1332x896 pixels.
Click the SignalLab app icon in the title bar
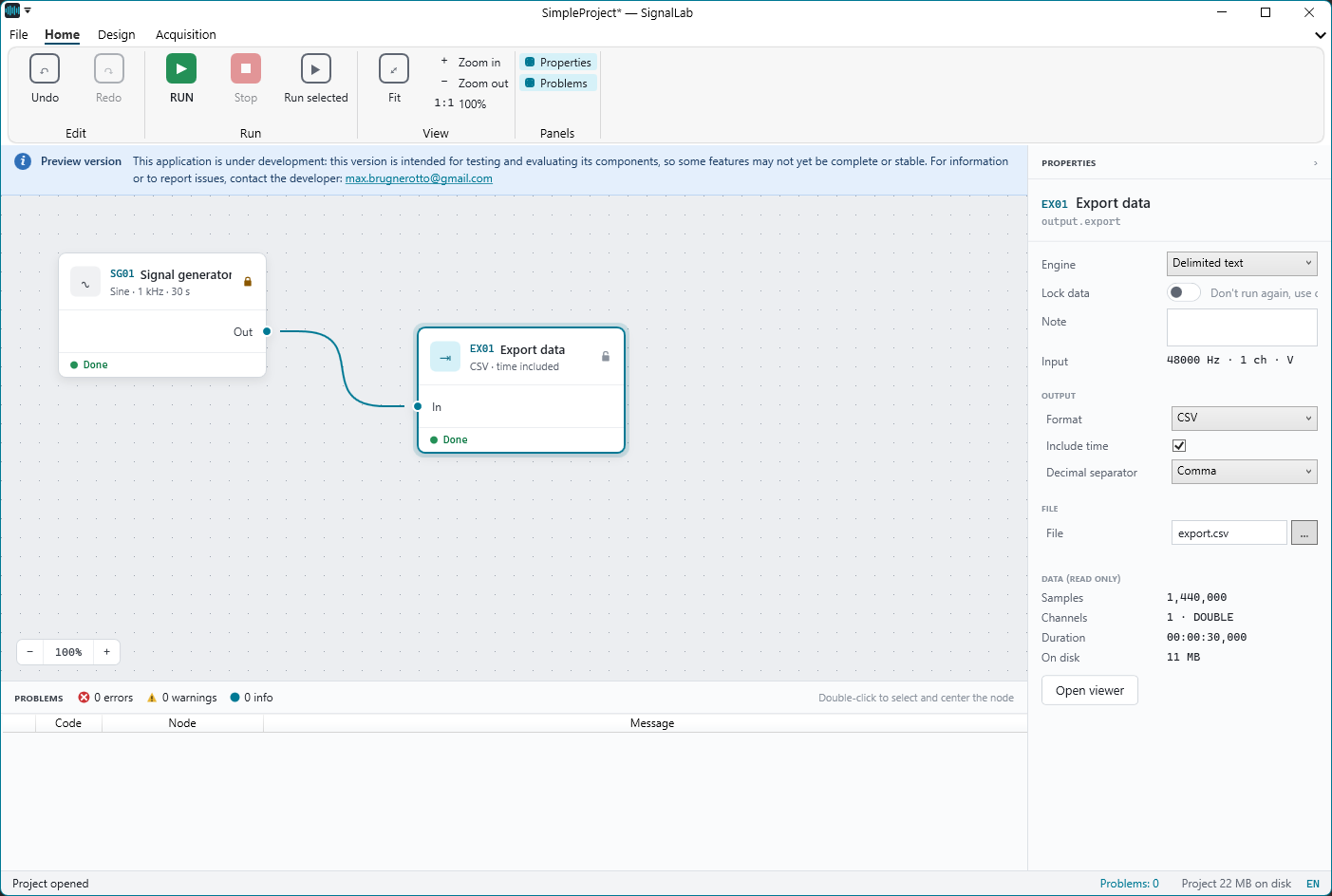12,11
